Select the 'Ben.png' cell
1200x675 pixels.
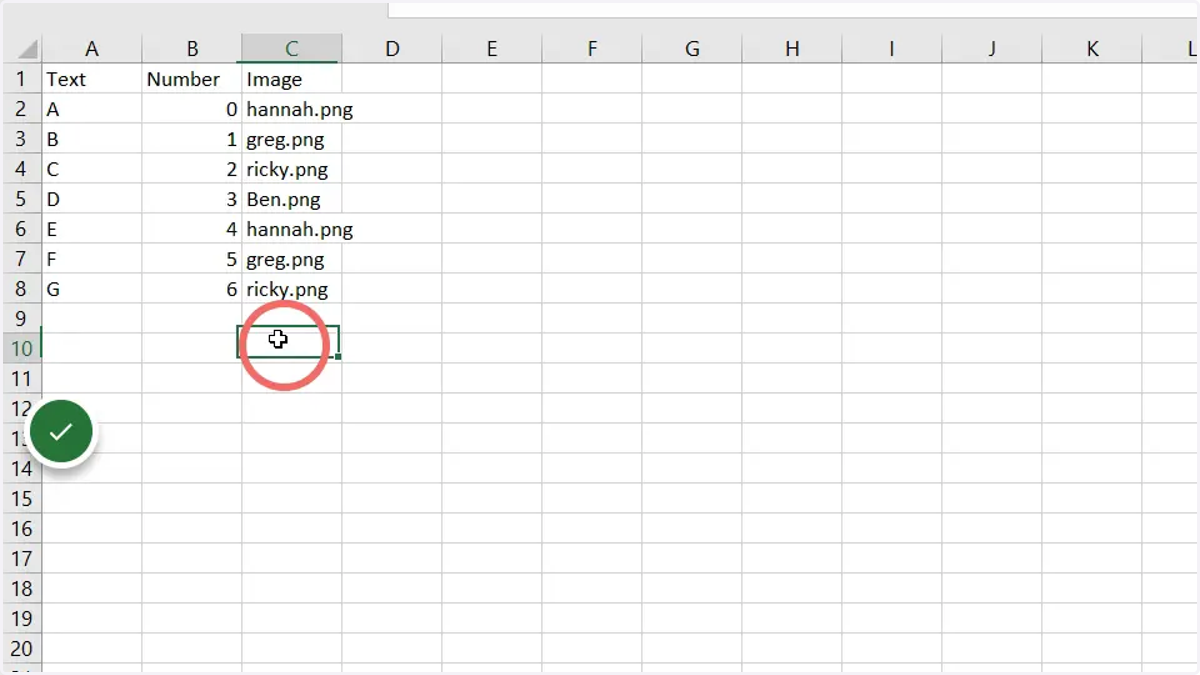coord(292,199)
